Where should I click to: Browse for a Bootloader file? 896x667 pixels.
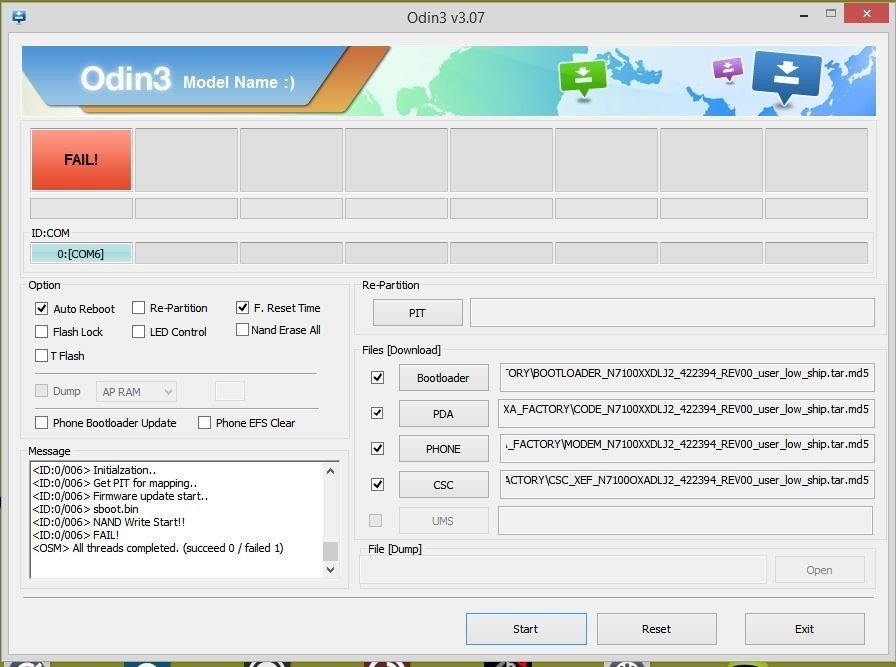click(x=443, y=377)
